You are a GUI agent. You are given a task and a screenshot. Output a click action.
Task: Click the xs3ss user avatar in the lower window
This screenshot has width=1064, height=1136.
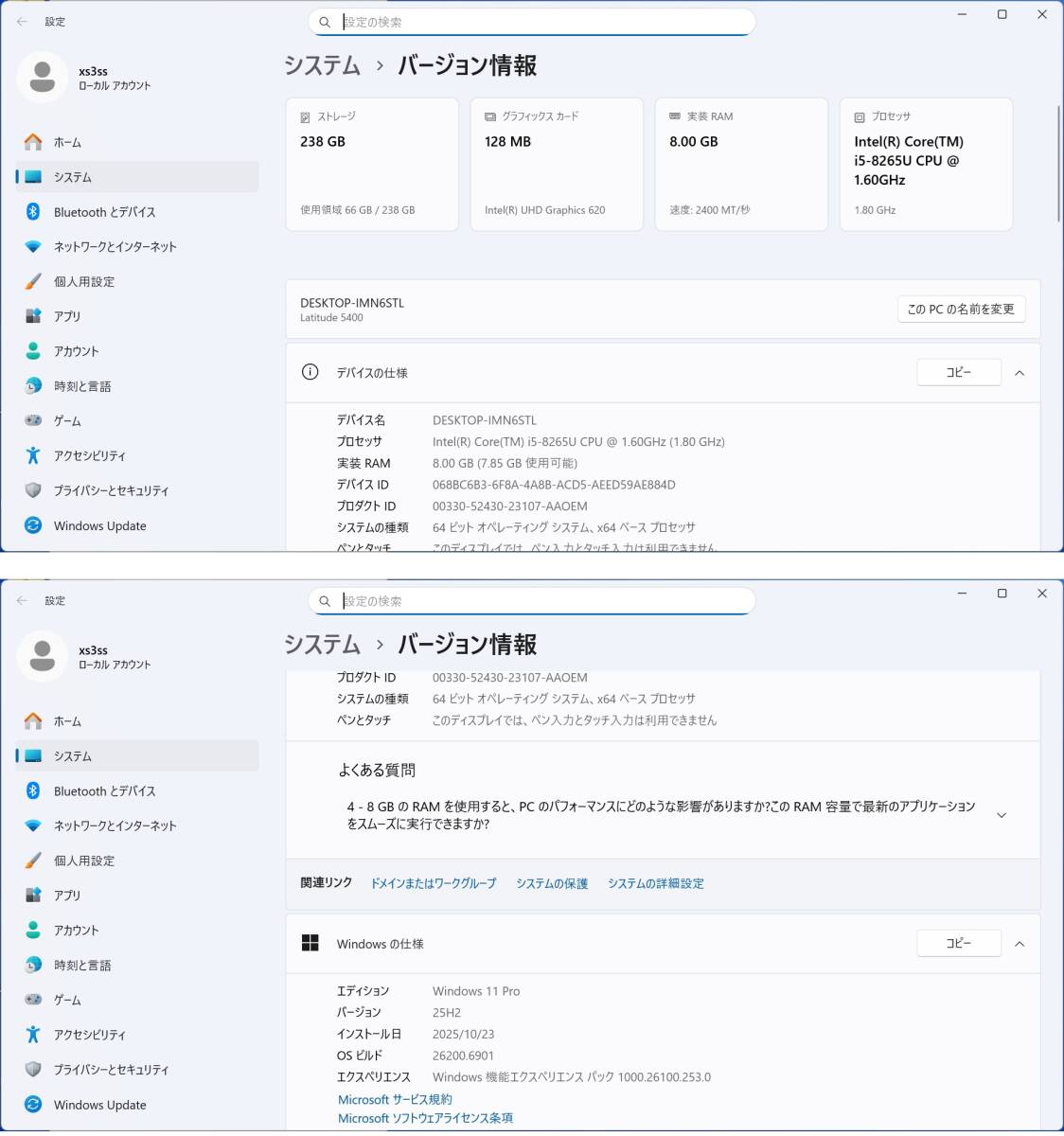43,656
